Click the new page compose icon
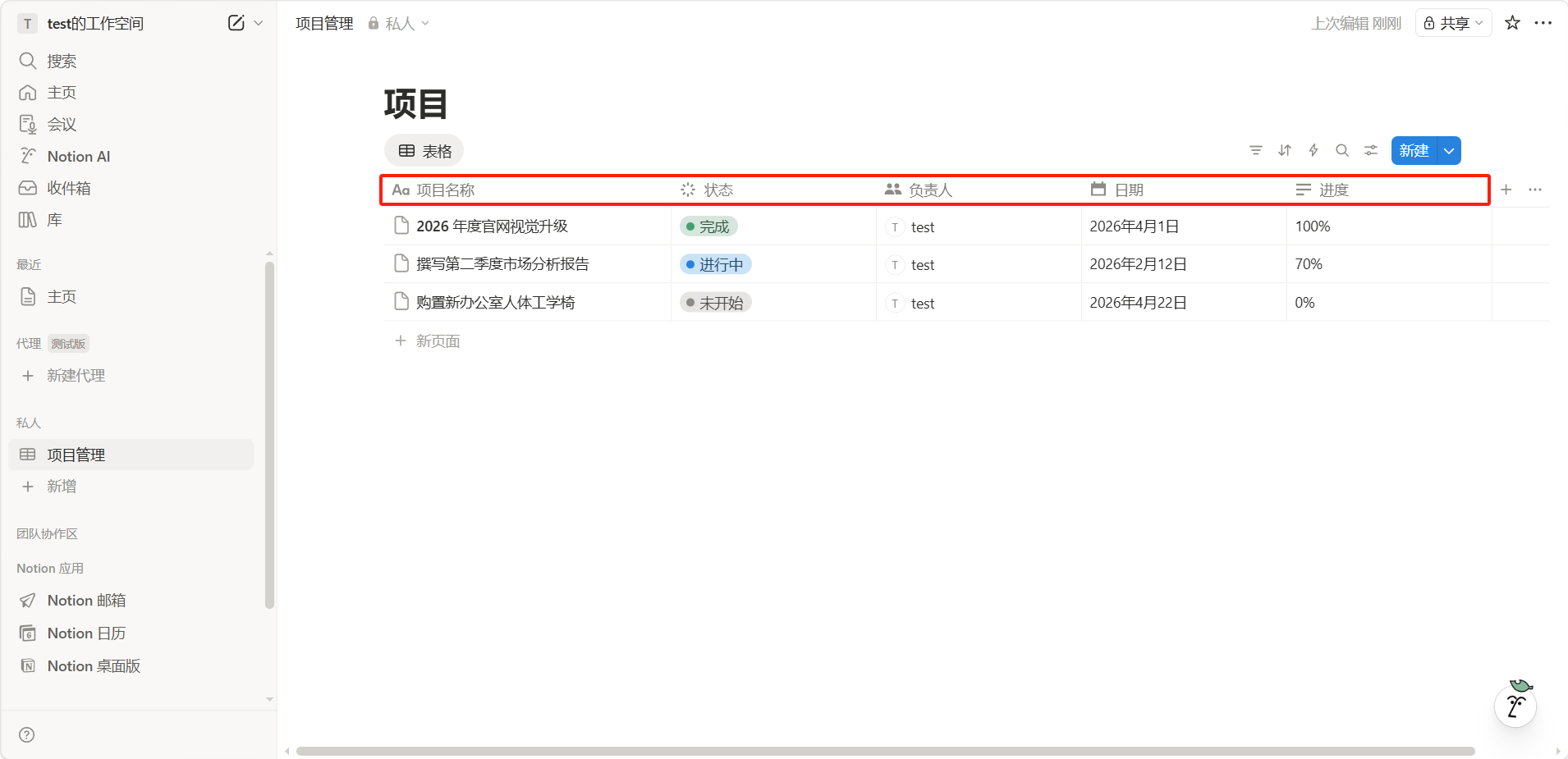 (x=236, y=23)
